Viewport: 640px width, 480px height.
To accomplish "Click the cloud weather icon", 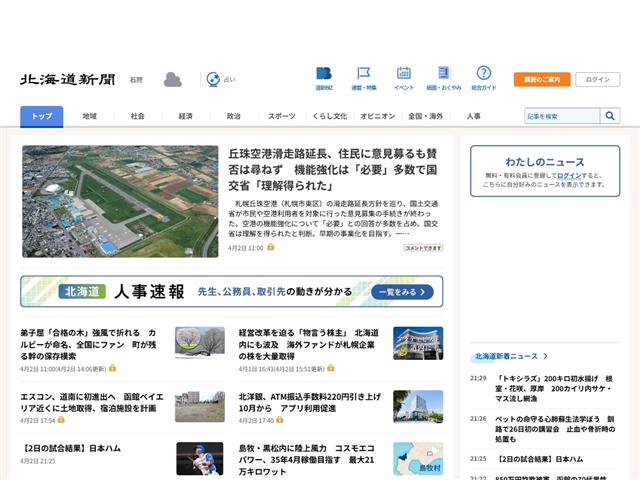I will (x=173, y=80).
